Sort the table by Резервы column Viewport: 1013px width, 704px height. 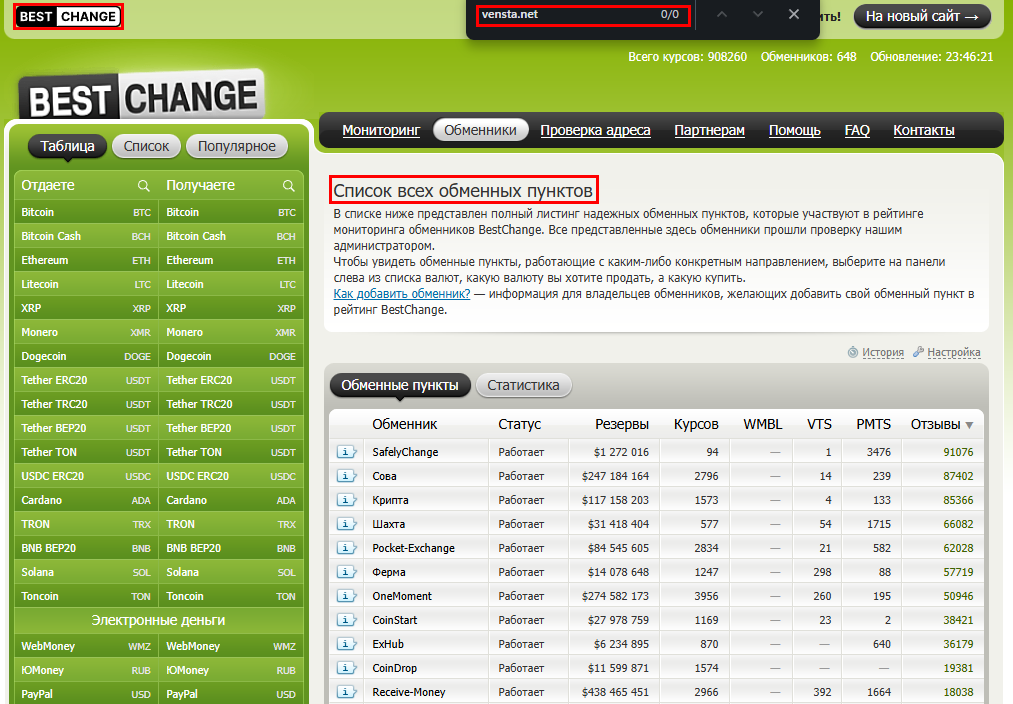point(621,424)
